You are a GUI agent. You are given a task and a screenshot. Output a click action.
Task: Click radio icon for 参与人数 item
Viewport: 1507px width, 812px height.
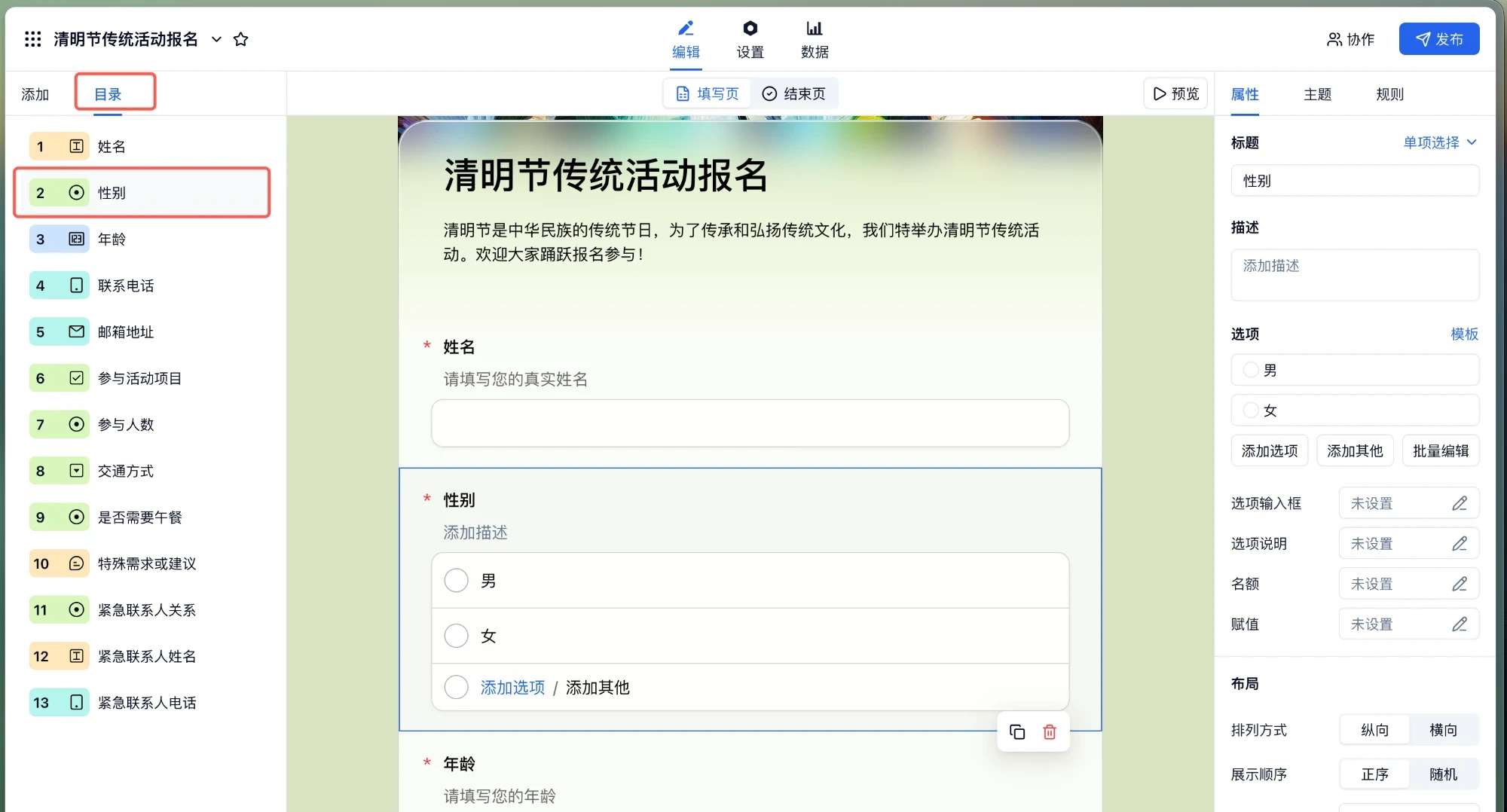[76, 424]
